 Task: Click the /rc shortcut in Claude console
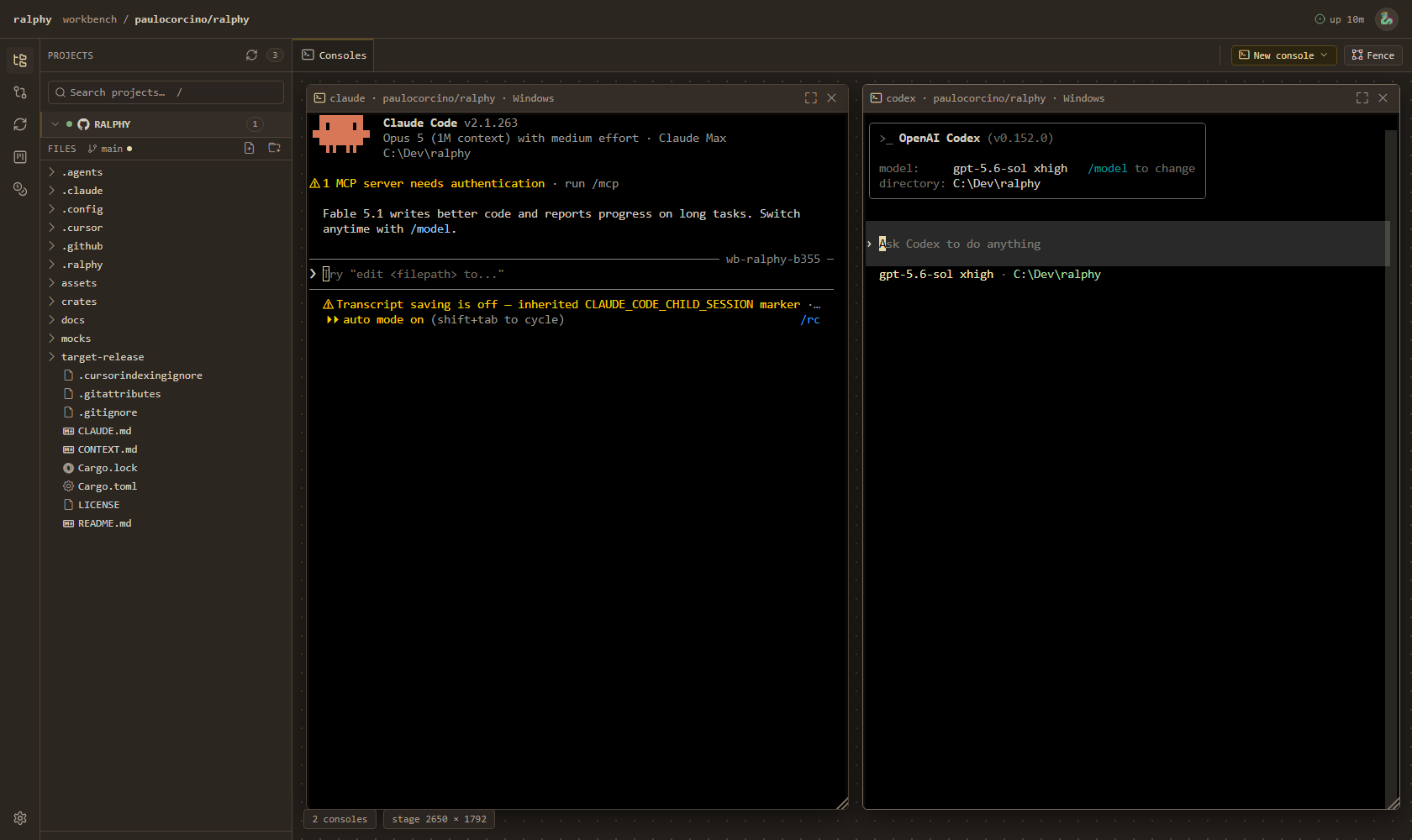810,320
